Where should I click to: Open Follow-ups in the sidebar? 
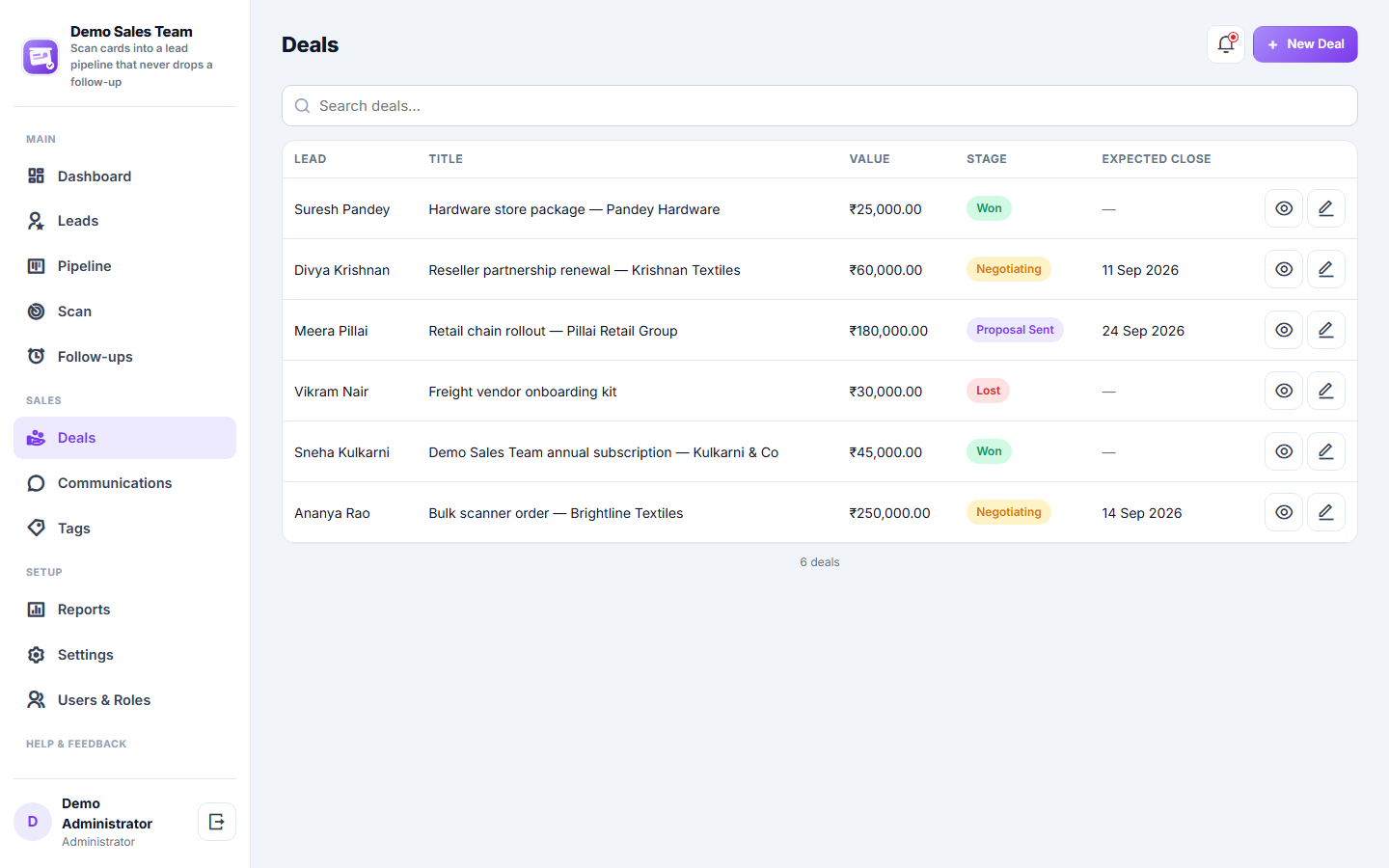[124, 357]
